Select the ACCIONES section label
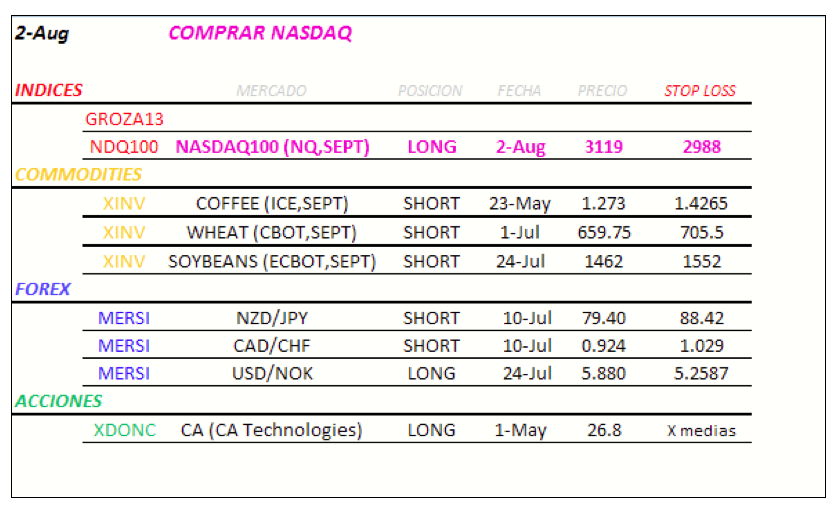Image resolution: width=837 pixels, height=506 pixels. point(58,401)
